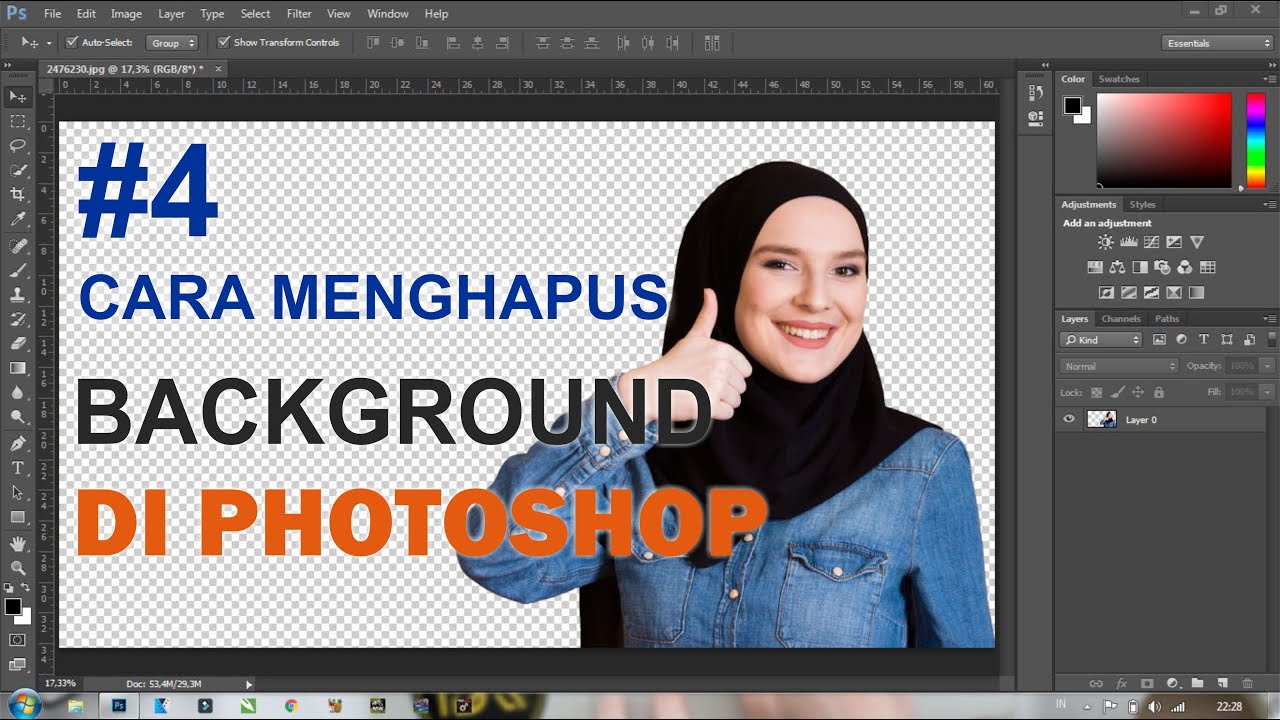Add a Photo Filter adjustment
The image size is (1280, 720).
[1162, 267]
